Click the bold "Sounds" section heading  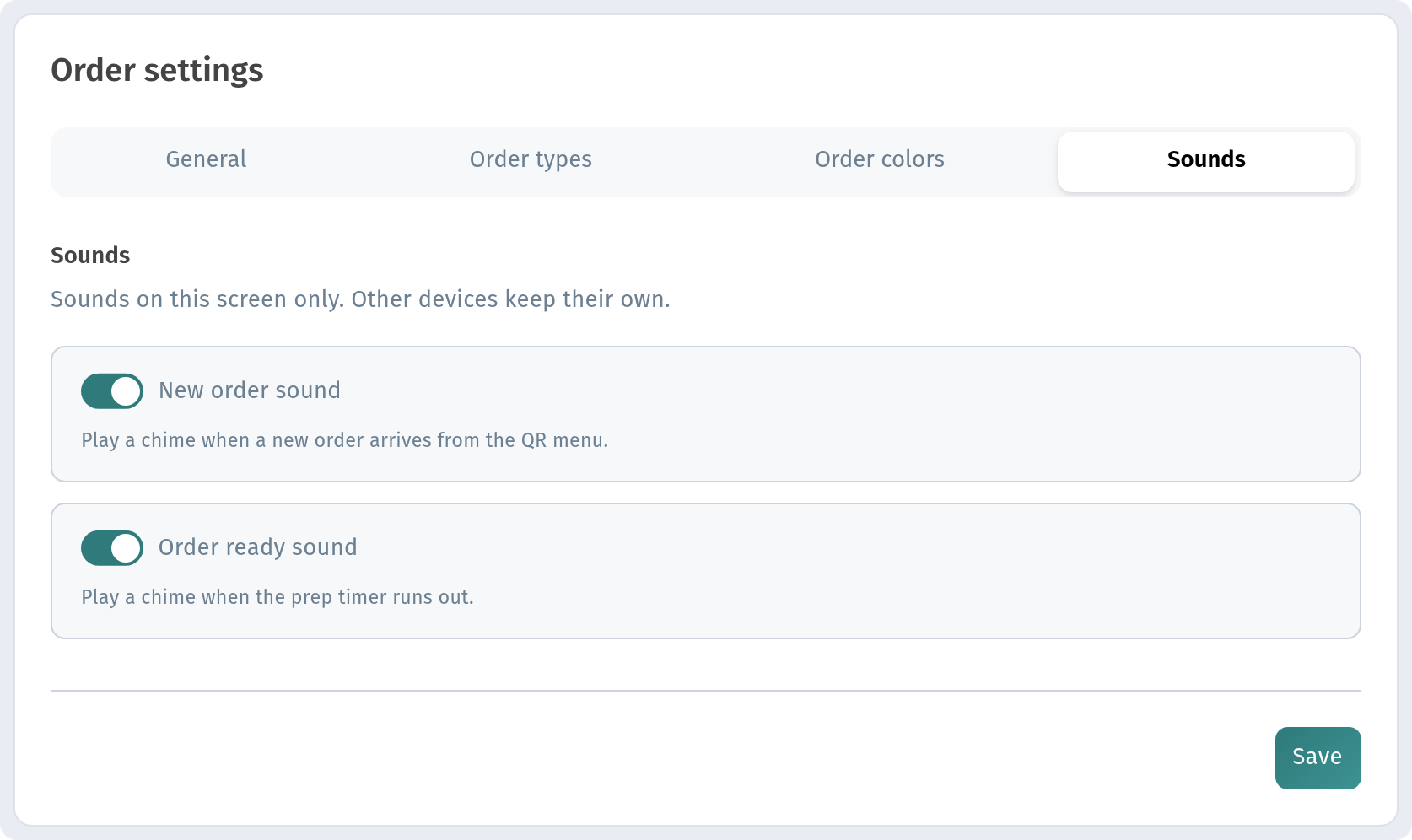point(90,256)
